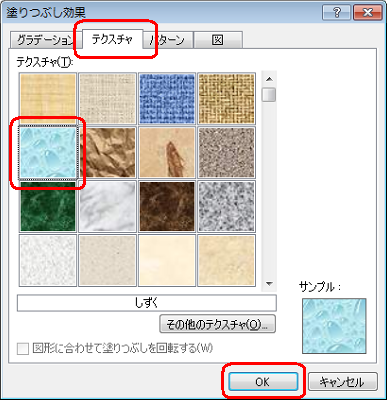Screen dimensions: 387x400
Task: Choose the beige recycled paper texture
Action: coord(107,260)
